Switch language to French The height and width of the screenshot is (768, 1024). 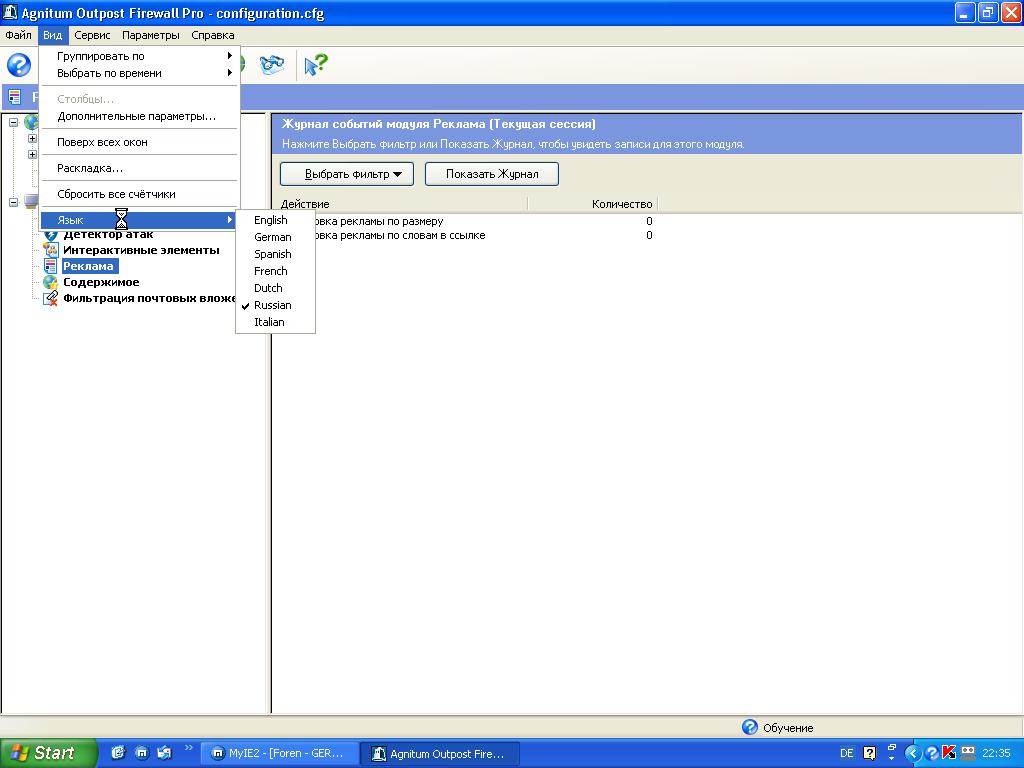coord(276,271)
